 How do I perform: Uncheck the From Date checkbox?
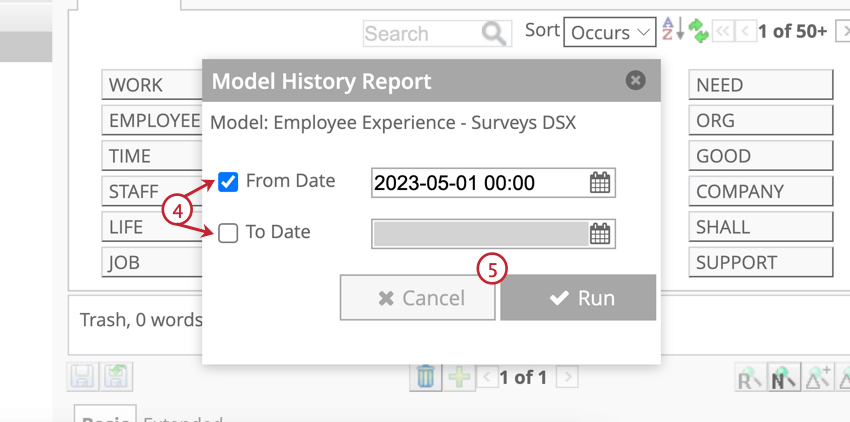point(228,182)
